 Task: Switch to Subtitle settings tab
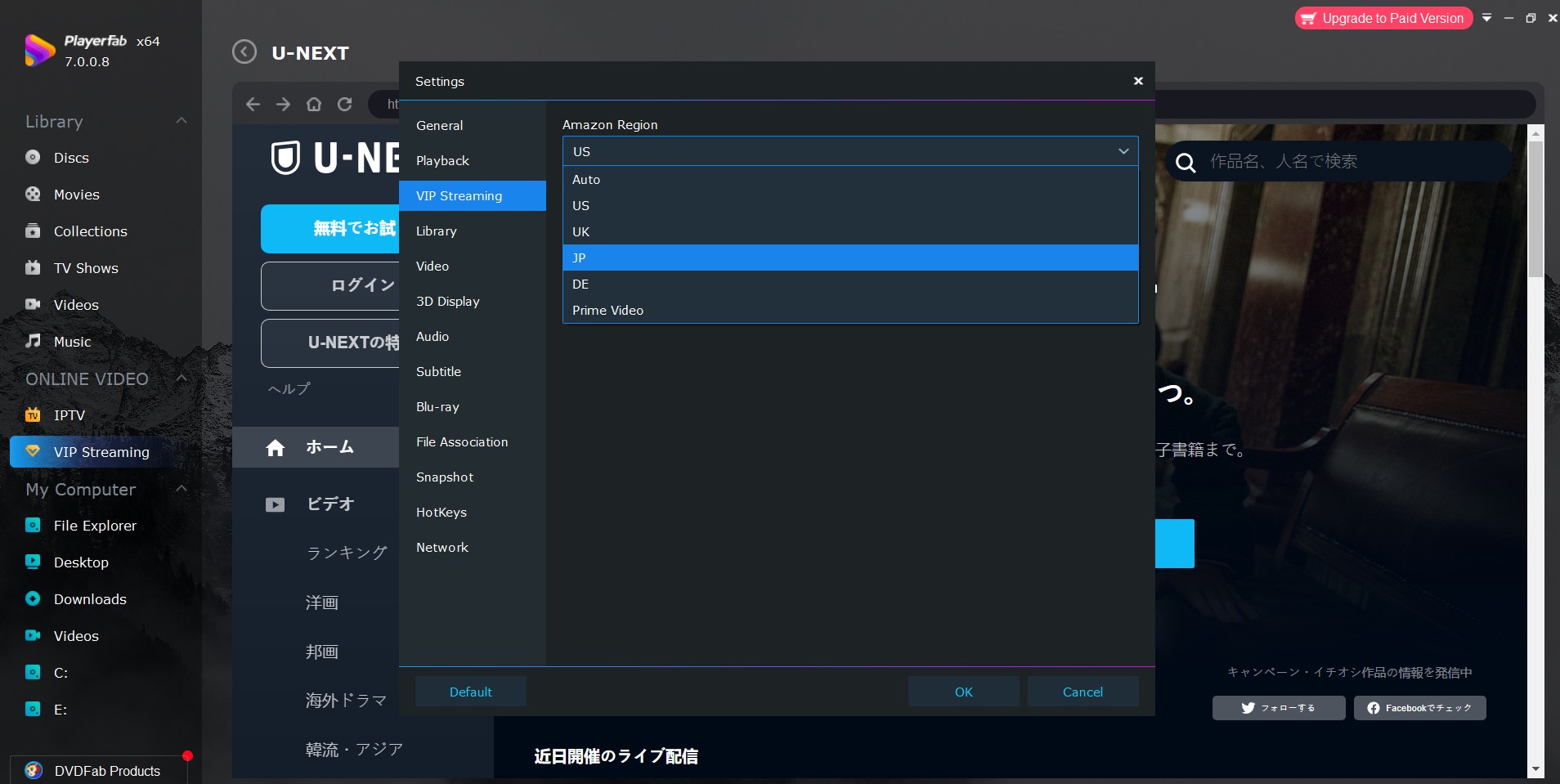pyautogui.click(x=473, y=371)
